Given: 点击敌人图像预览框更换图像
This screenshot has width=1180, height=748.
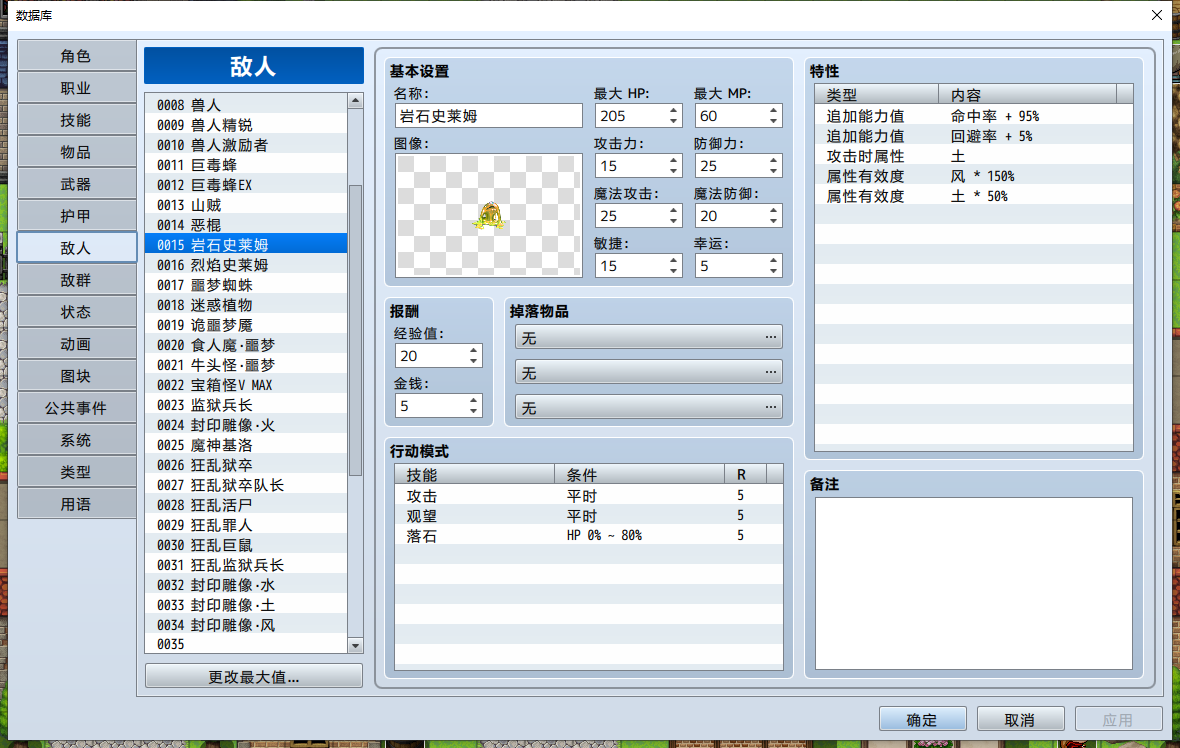Looking at the screenshot, I should coord(487,215).
